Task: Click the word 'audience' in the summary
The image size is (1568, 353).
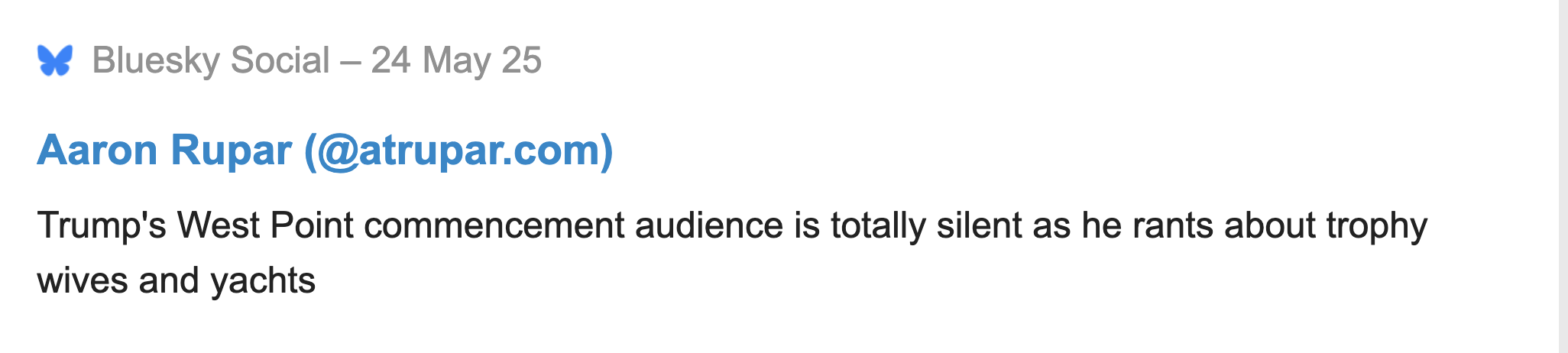Action: pos(709,225)
